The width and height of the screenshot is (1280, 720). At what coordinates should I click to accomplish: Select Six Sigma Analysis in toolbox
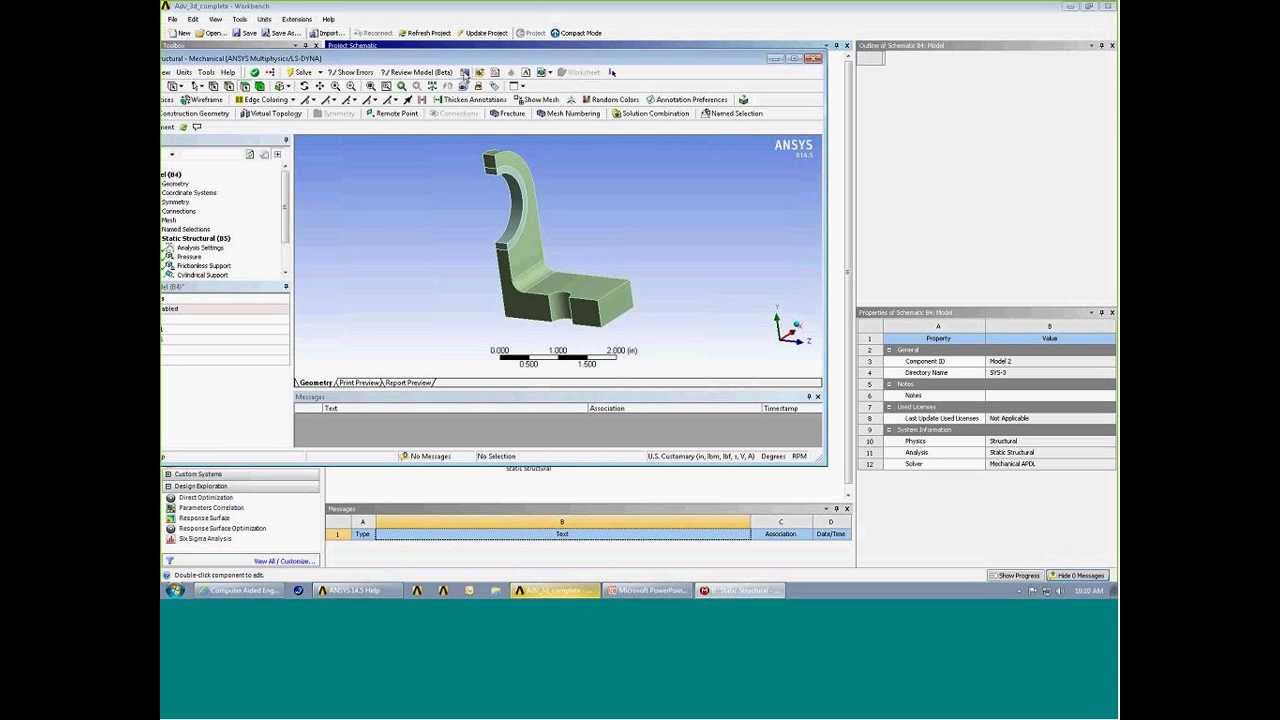click(x=205, y=539)
